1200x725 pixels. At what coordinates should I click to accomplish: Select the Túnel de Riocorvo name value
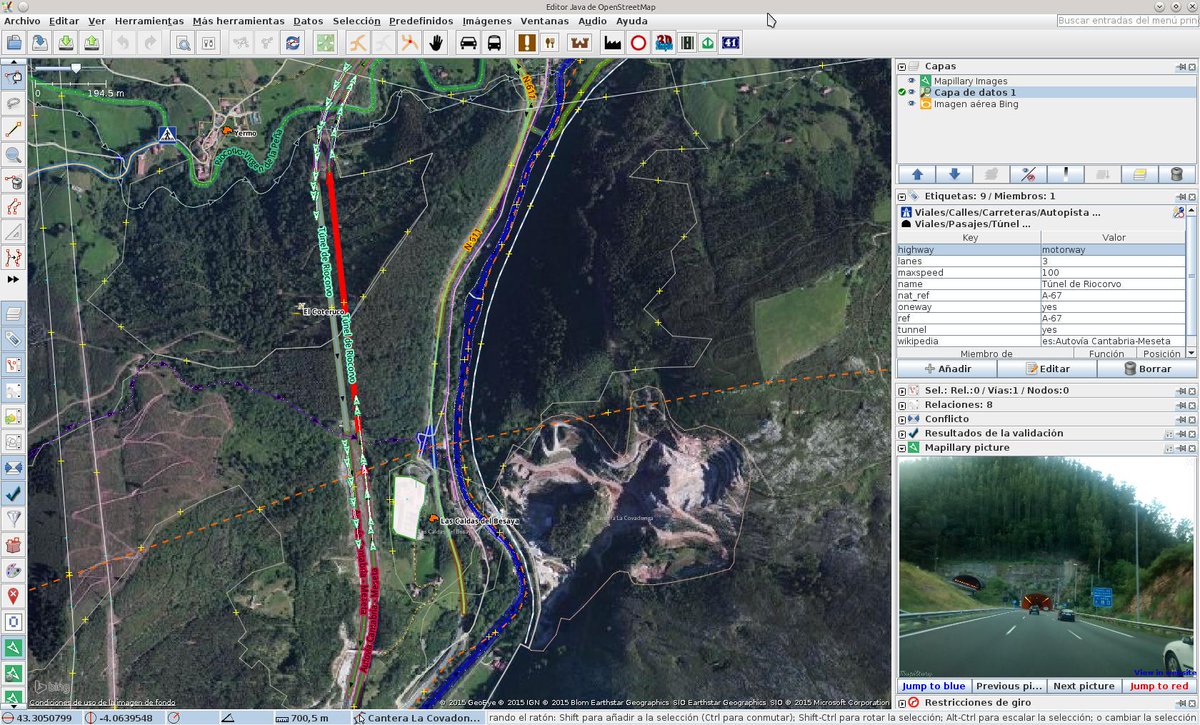tap(1113, 283)
